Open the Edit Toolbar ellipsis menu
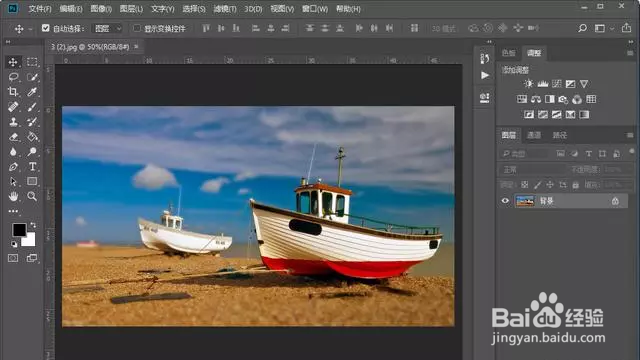The width and height of the screenshot is (640, 360). click(x=13, y=211)
